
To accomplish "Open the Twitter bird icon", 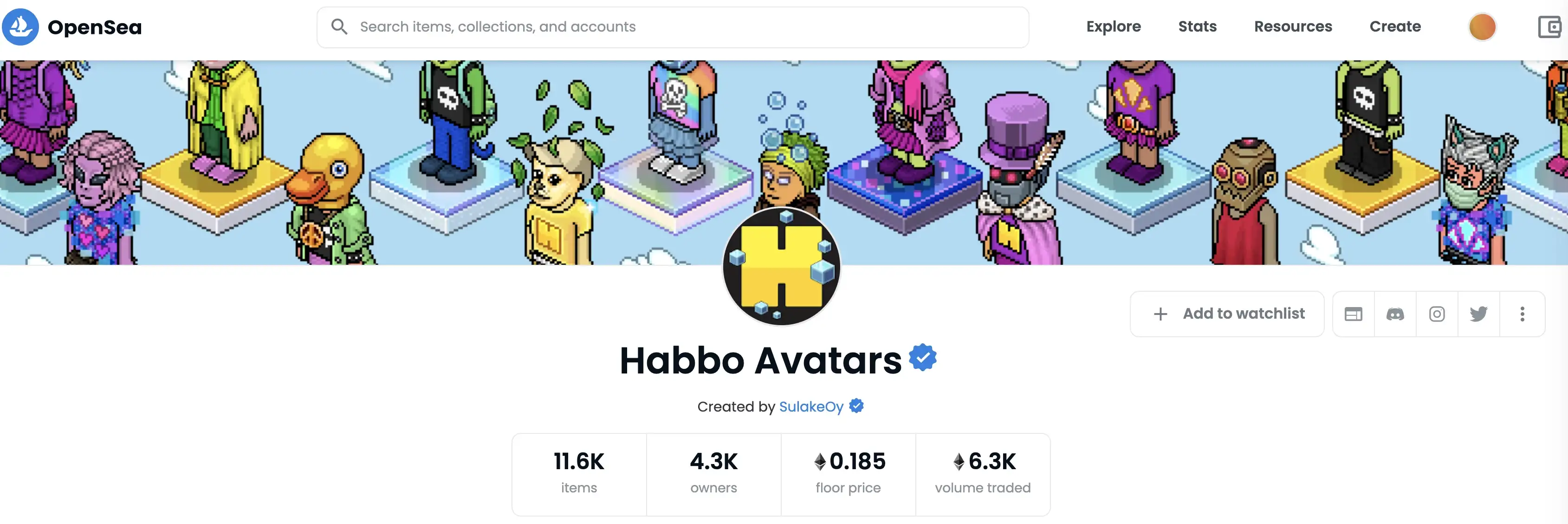I will click(x=1478, y=314).
